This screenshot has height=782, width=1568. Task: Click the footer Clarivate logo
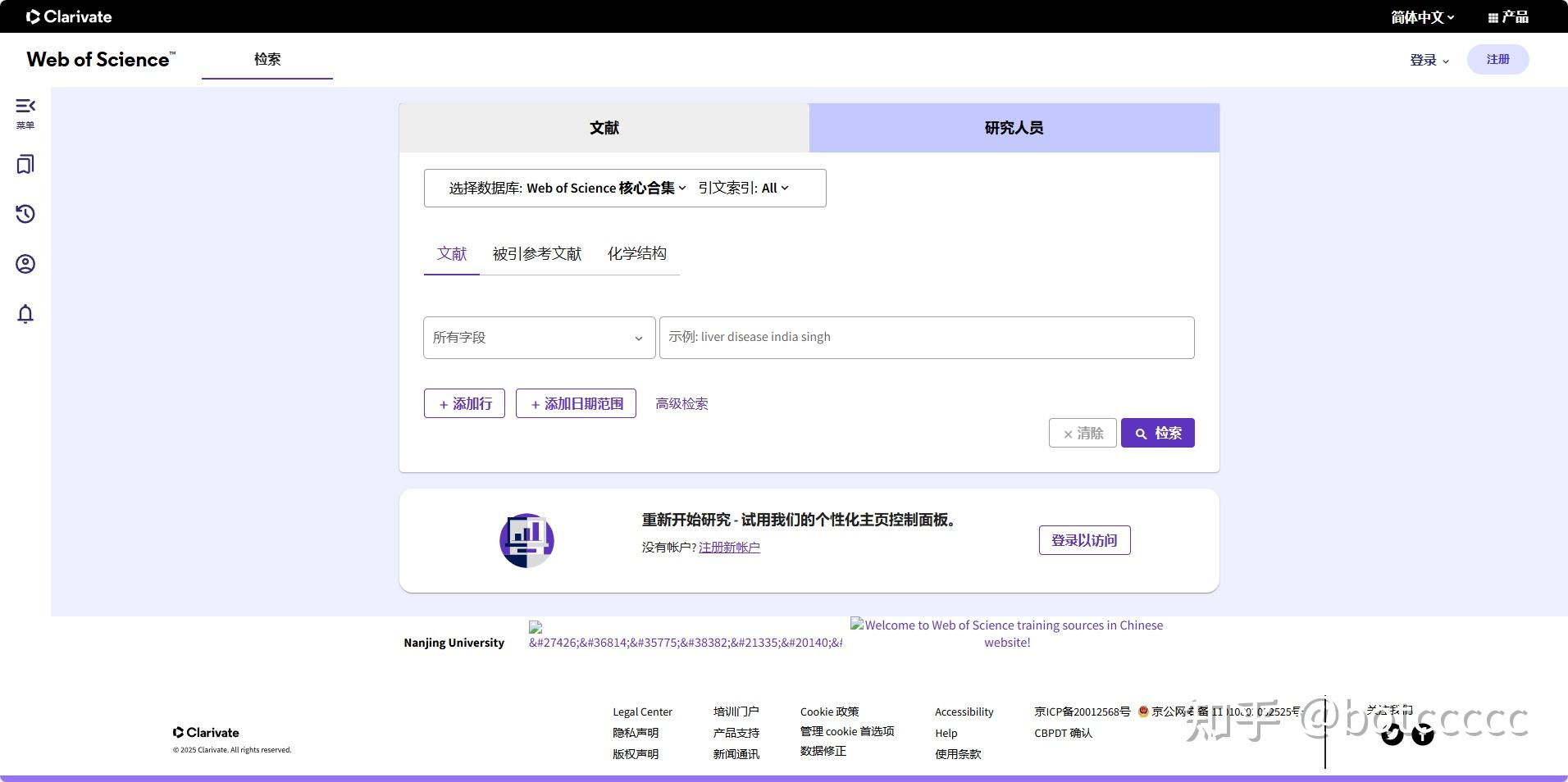pos(206,733)
